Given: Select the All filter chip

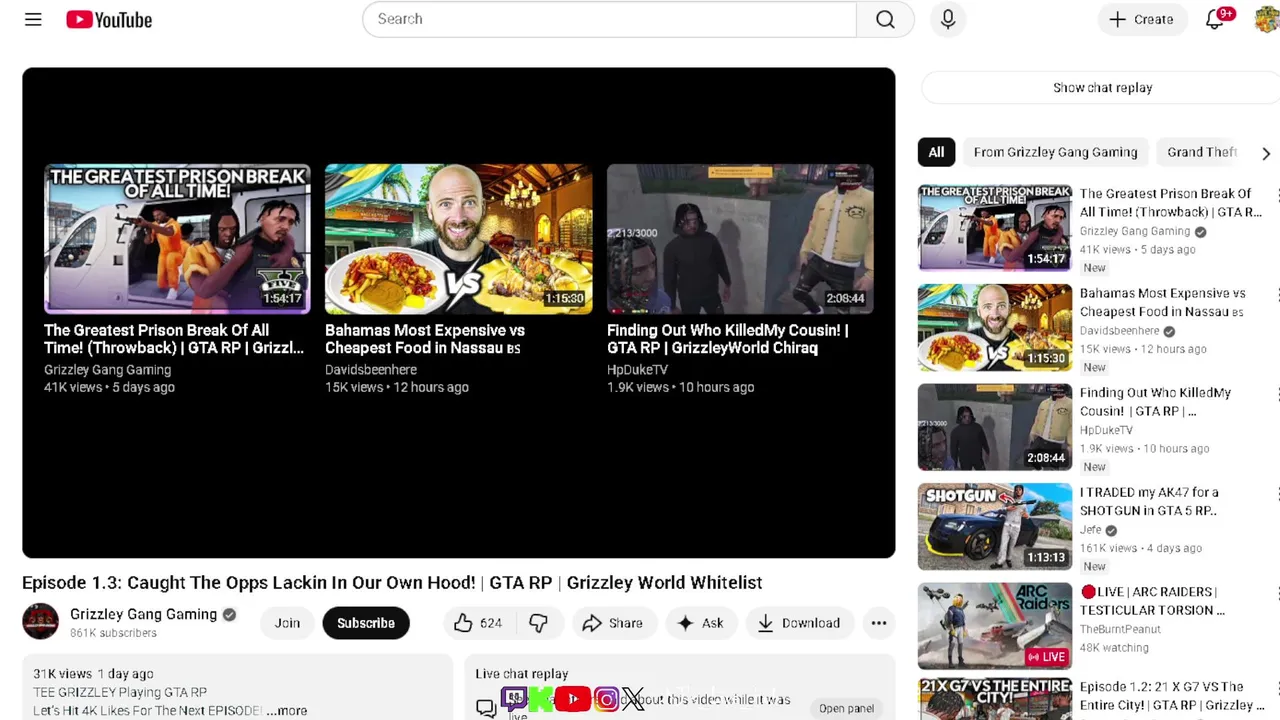Looking at the screenshot, I should 936,152.
